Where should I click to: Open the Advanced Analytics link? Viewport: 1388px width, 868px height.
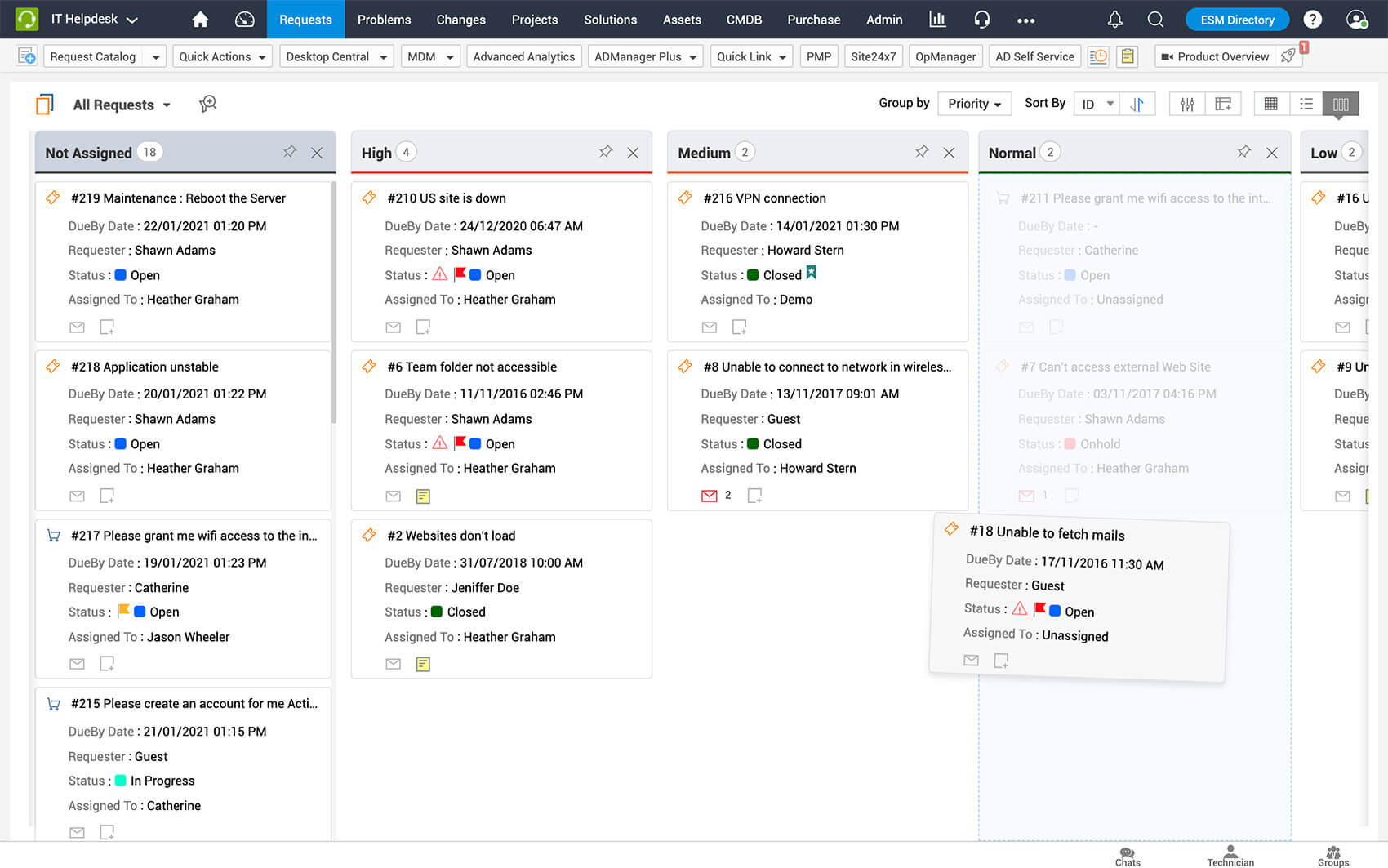tap(524, 56)
